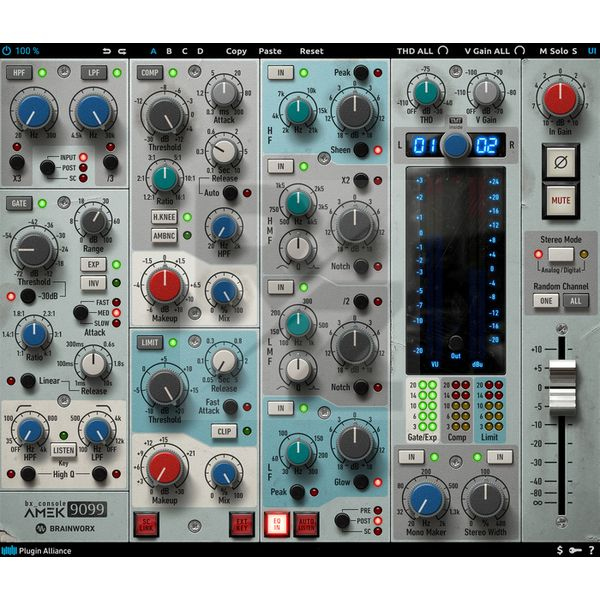Click the Plugin Alliance logo

point(36,551)
